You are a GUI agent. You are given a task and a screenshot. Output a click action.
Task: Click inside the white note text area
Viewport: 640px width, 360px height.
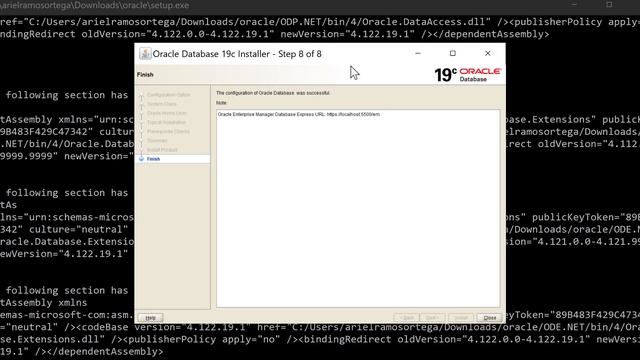coord(358,208)
